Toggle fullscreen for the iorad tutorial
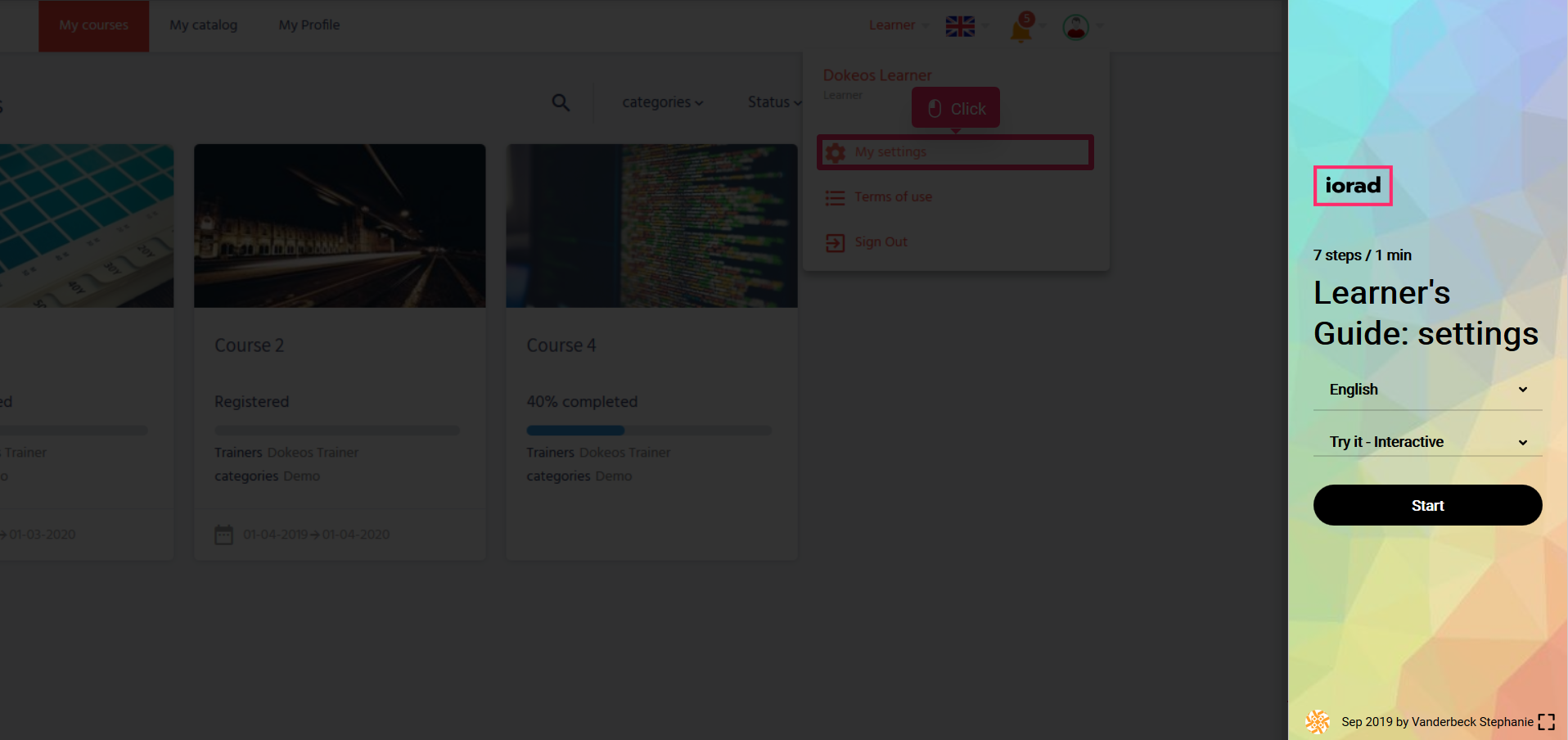The height and width of the screenshot is (740, 1568). coord(1546,722)
